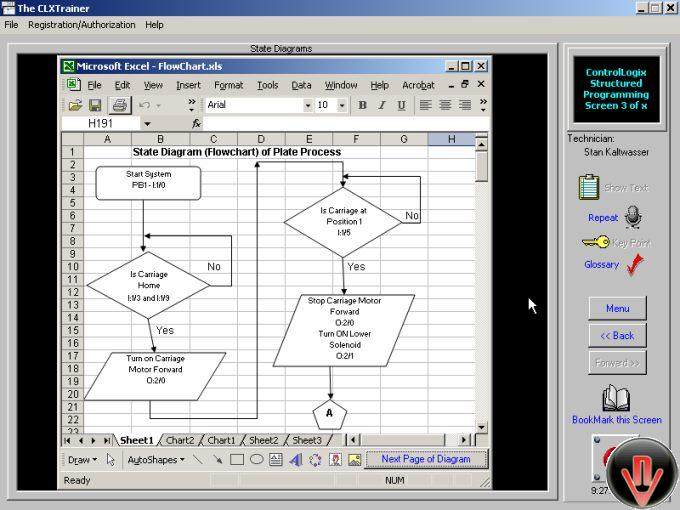This screenshot has height=510, width=680.
Task: Center cell text alignment
Action: tap(445, 105)
